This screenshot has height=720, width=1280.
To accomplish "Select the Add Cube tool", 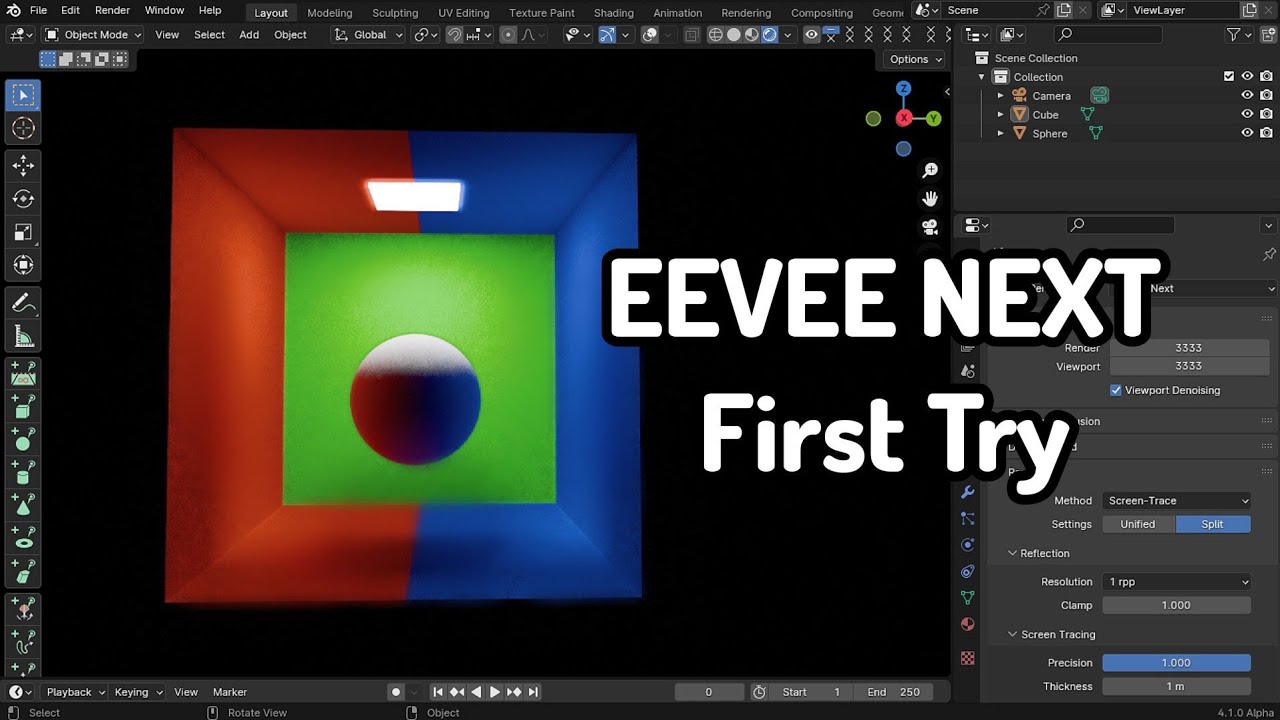I will tap(23, 405).
